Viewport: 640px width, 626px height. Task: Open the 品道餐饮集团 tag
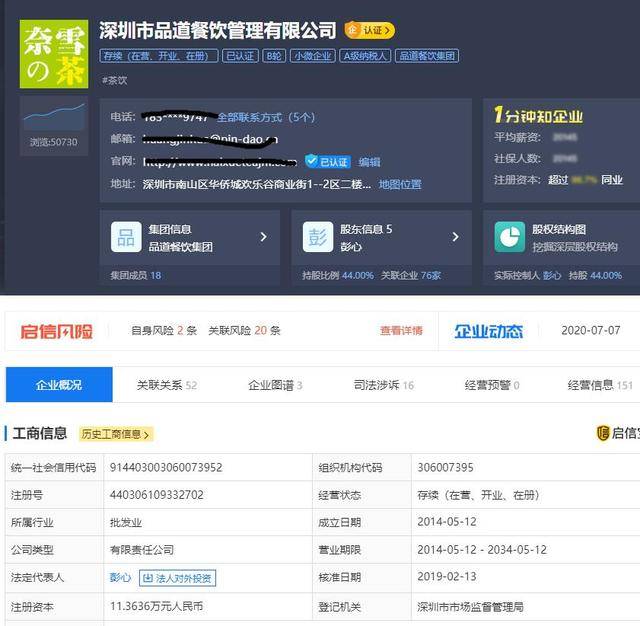tap(427, 56)
